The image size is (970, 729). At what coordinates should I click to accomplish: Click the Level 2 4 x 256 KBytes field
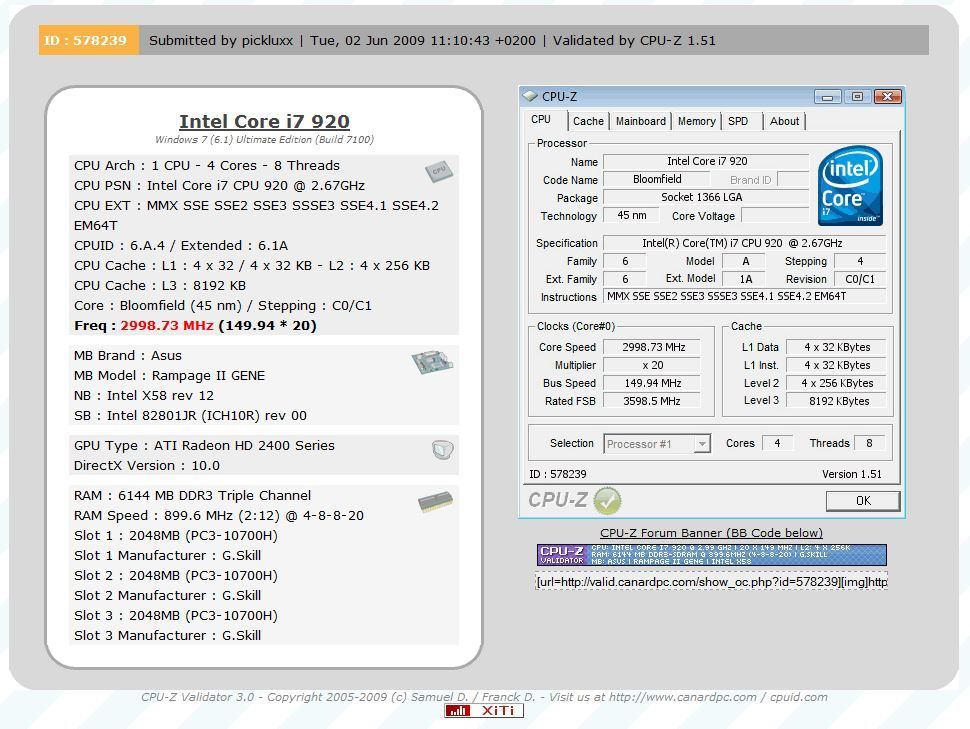pos(836,383)
